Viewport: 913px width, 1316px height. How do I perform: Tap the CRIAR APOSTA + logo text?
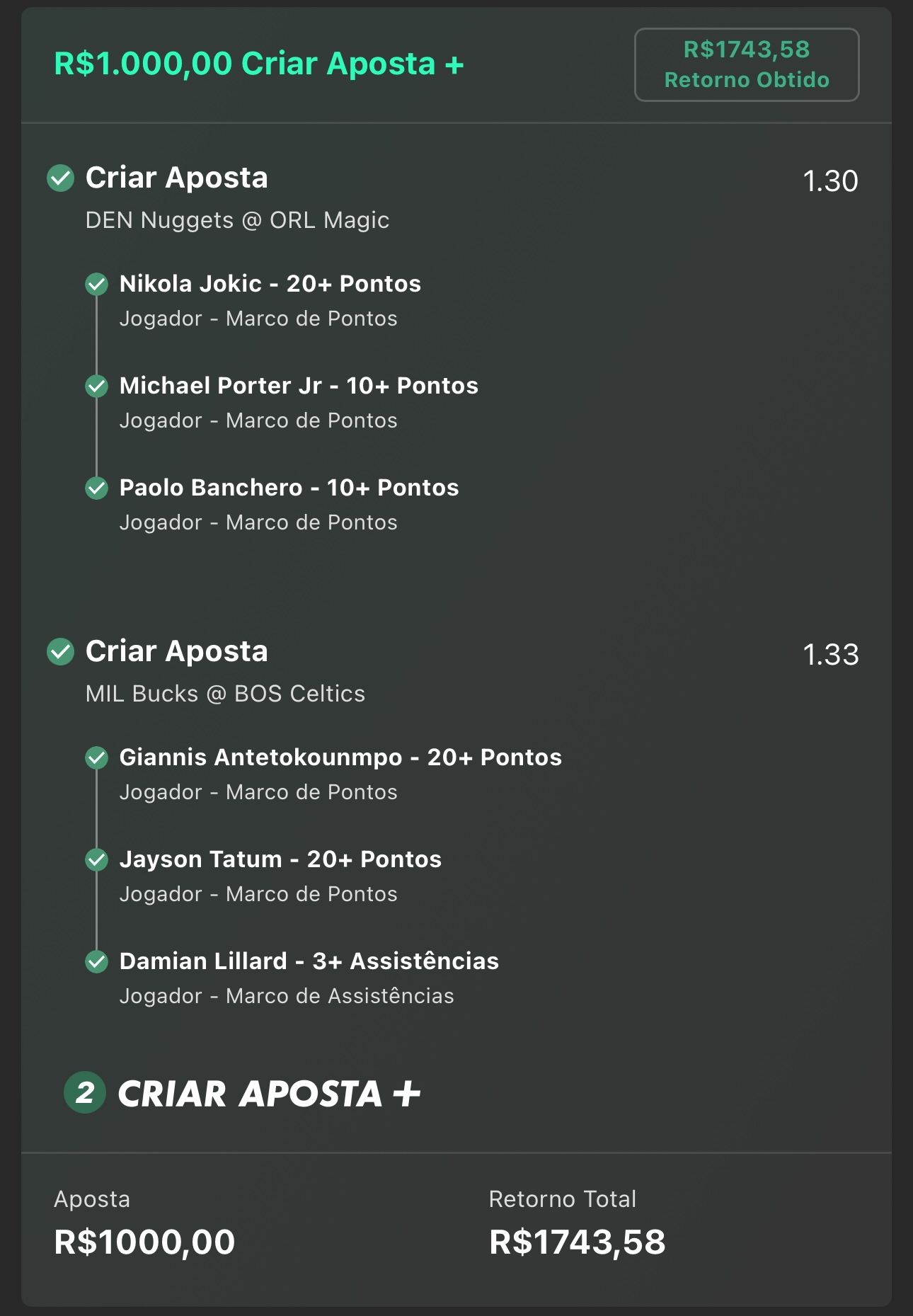(270, 1094)
